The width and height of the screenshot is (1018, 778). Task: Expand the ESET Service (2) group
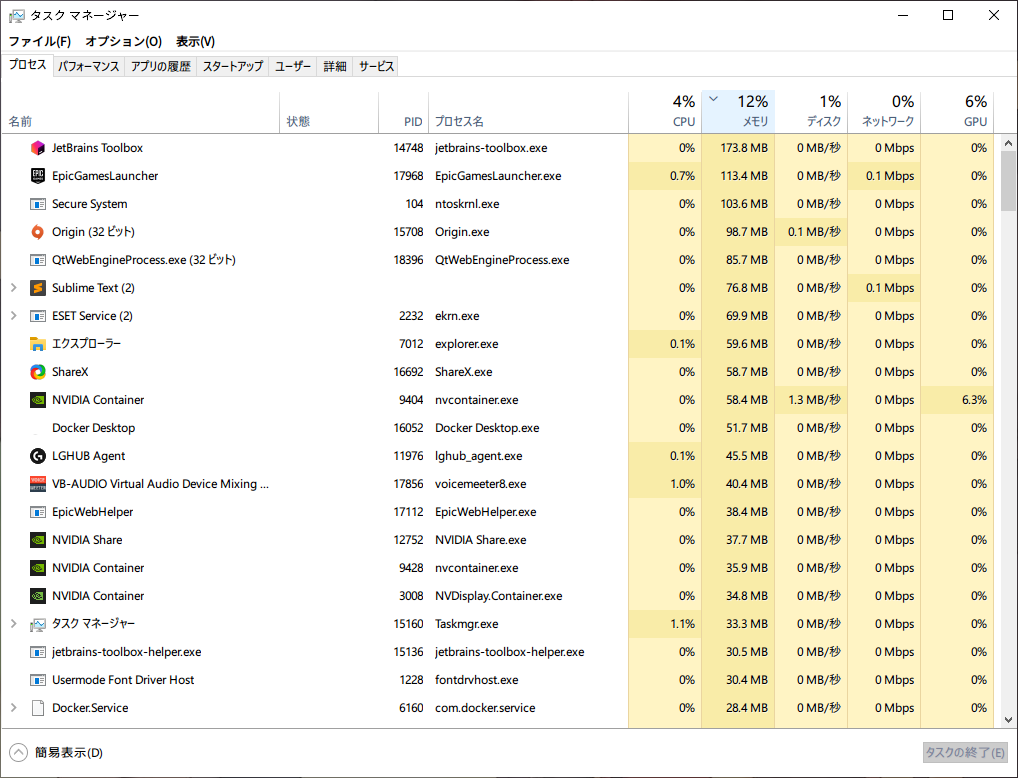coord(14,316)
